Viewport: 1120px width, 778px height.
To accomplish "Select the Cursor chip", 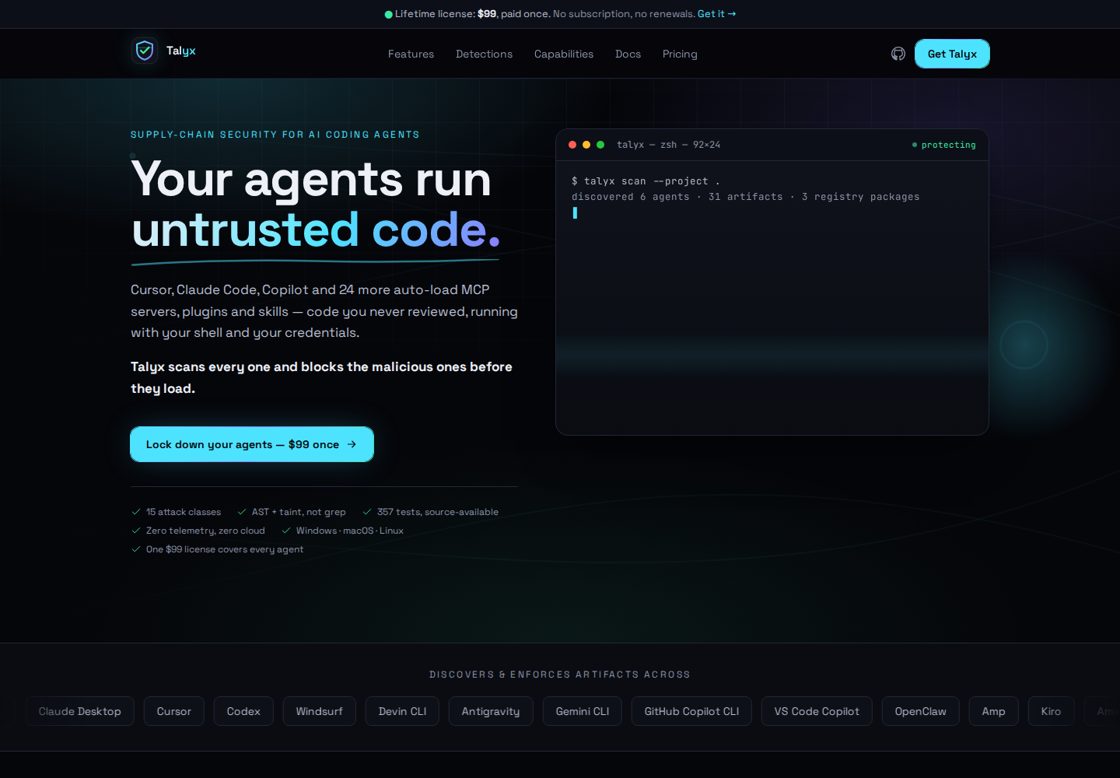I will point(174,711).
